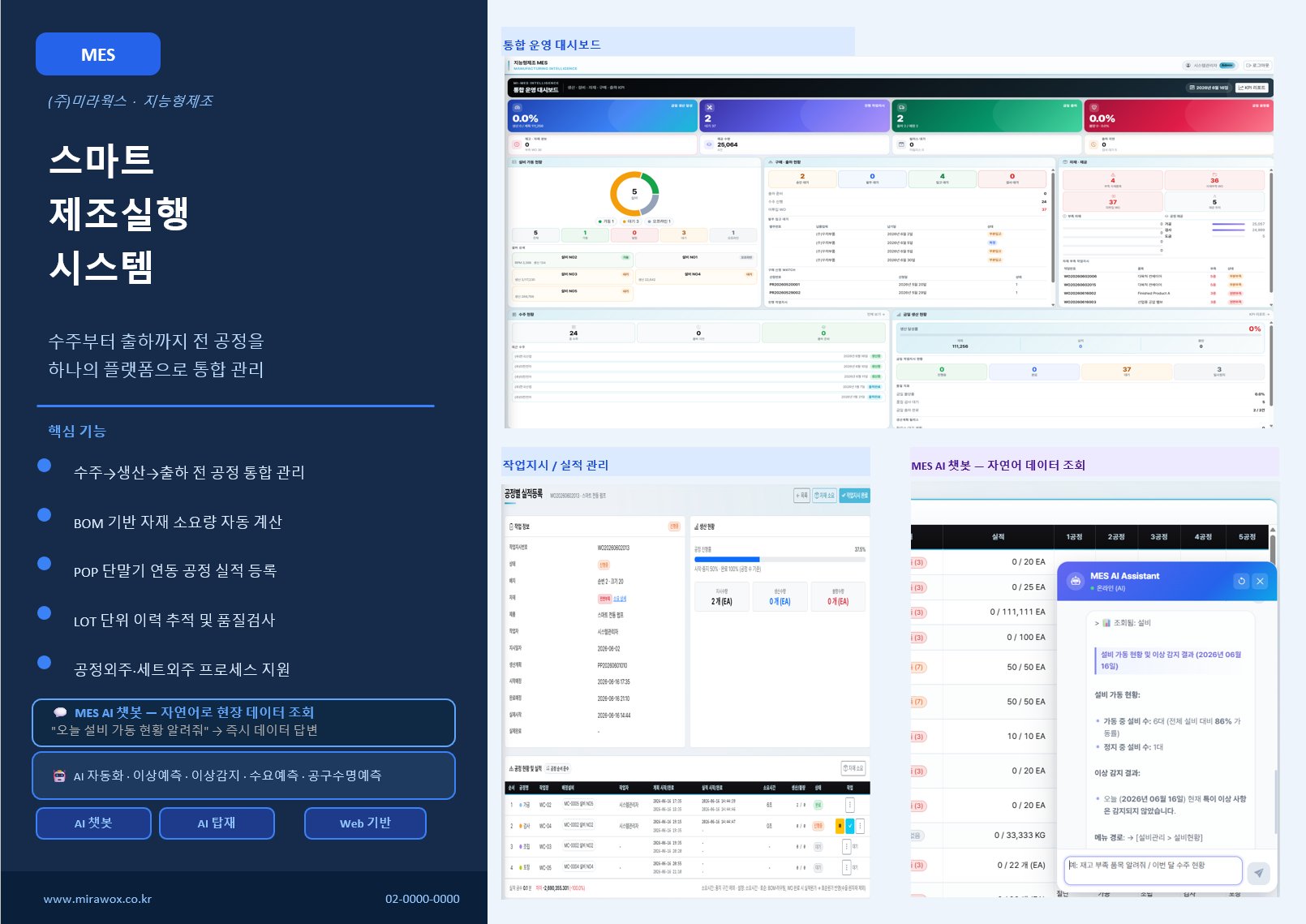Click the MES AI Assistant robot avatar icon
1306x924 pixels.
pyautogui.click(x=1075, y=581)
